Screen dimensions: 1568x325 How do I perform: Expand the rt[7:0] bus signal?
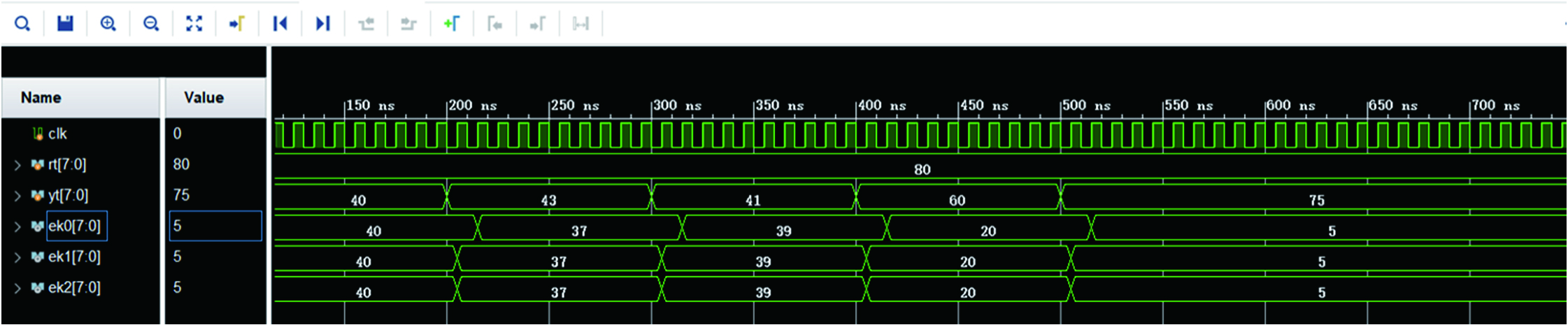17,165
